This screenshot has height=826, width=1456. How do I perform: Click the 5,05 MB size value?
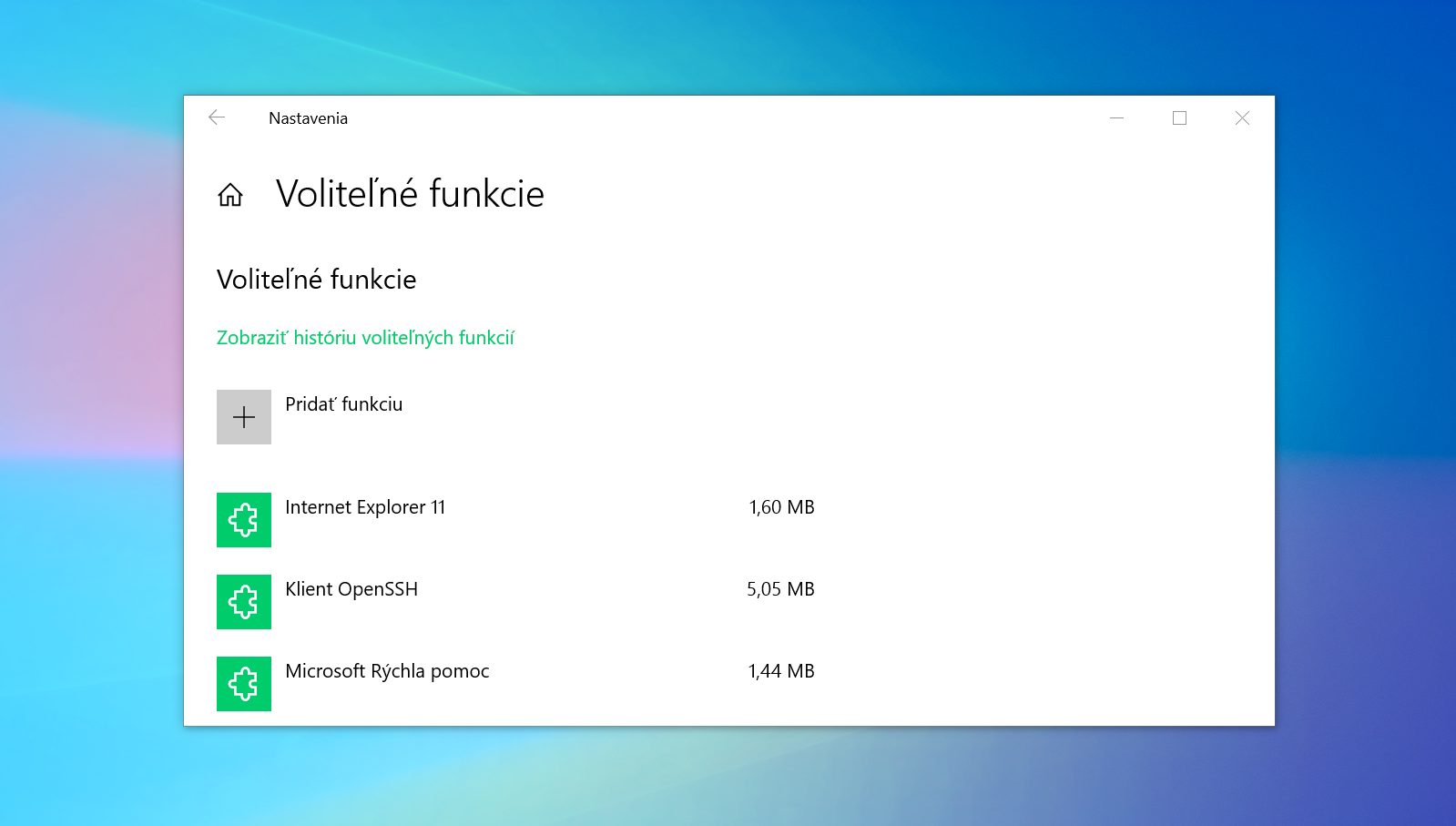(x=780, y=589)
